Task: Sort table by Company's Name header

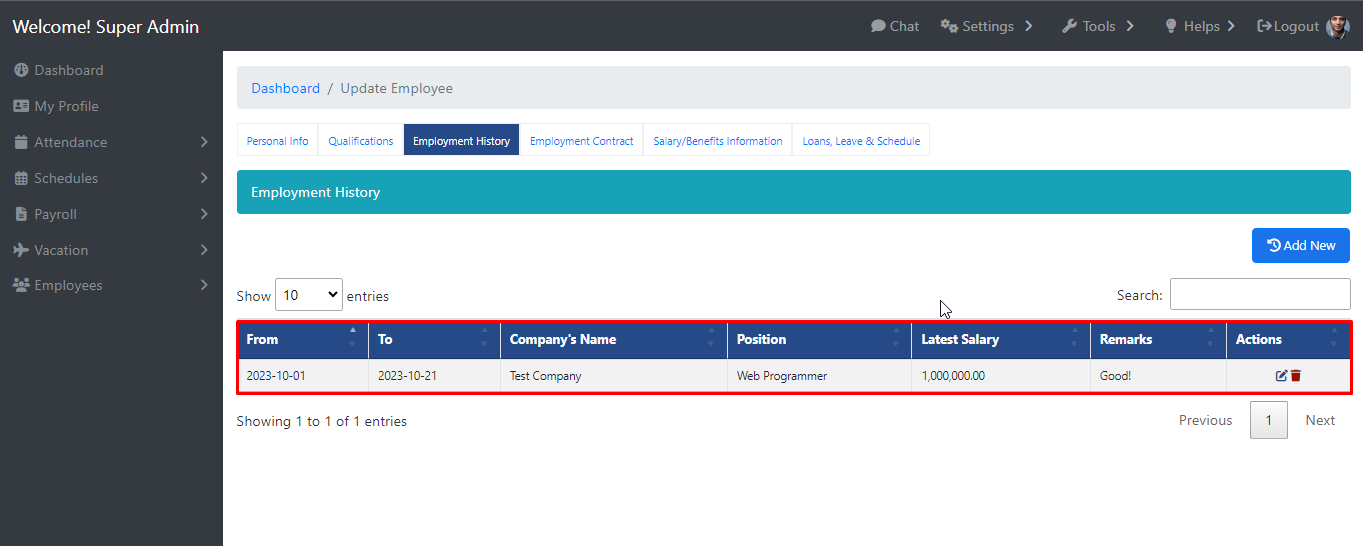Action: click(x=614, y=340)
